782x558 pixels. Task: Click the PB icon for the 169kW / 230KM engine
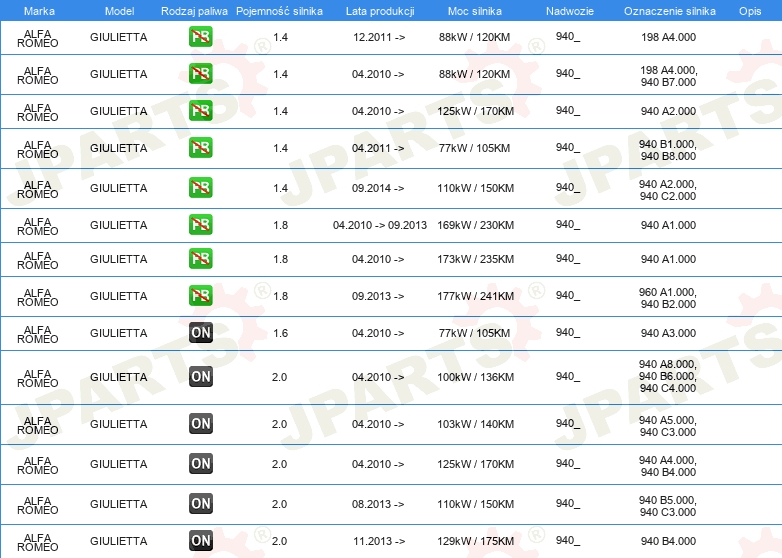(x=201, y=225)
